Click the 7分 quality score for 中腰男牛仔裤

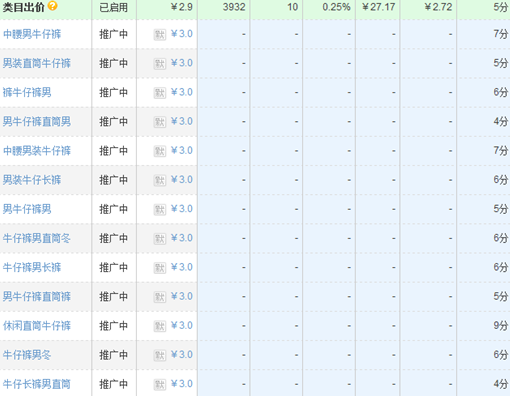[501, 34]
